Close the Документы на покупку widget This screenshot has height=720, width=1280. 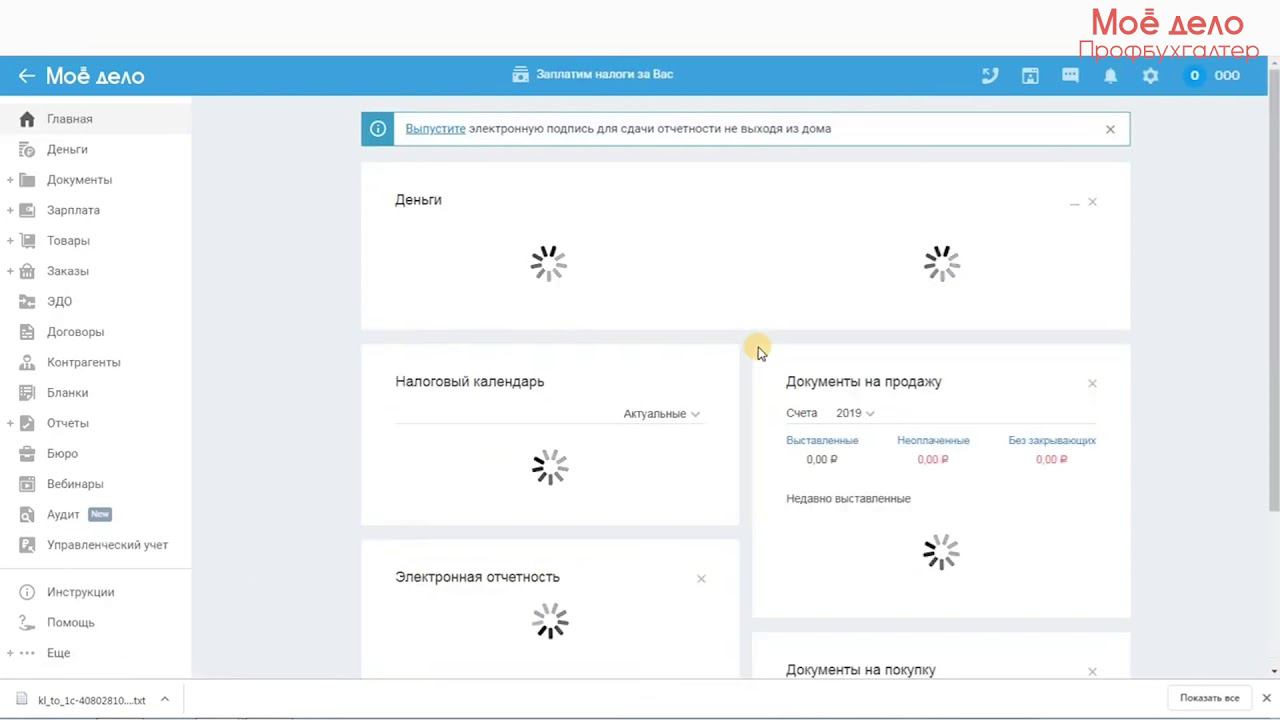pyautogui.click(x=1092, y=672)
